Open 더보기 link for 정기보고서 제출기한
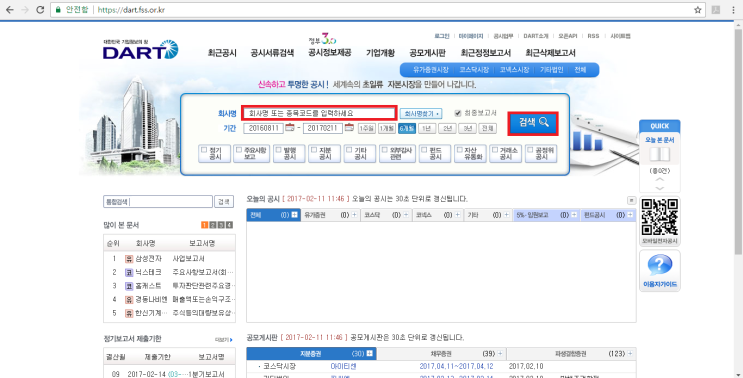The height and width of the screenshot is (378, 743). coord(223,340)
